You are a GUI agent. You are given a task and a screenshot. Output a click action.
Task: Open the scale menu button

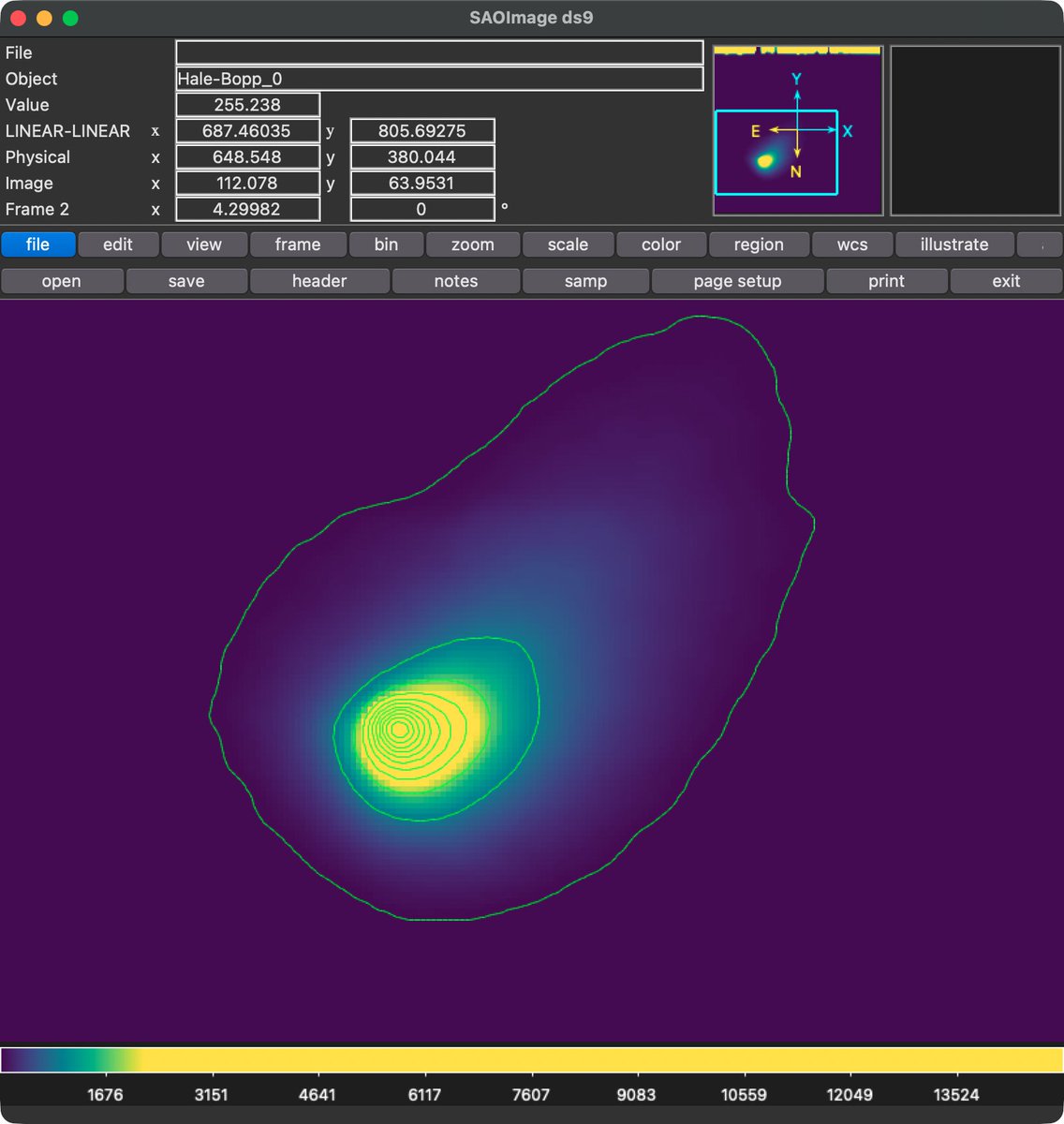click(568, 244)
